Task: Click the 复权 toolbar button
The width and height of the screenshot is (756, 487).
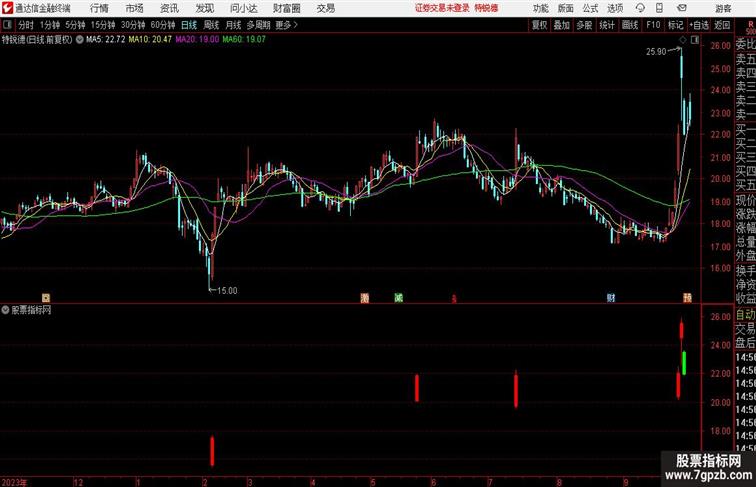Action: [x=539, y=25]
